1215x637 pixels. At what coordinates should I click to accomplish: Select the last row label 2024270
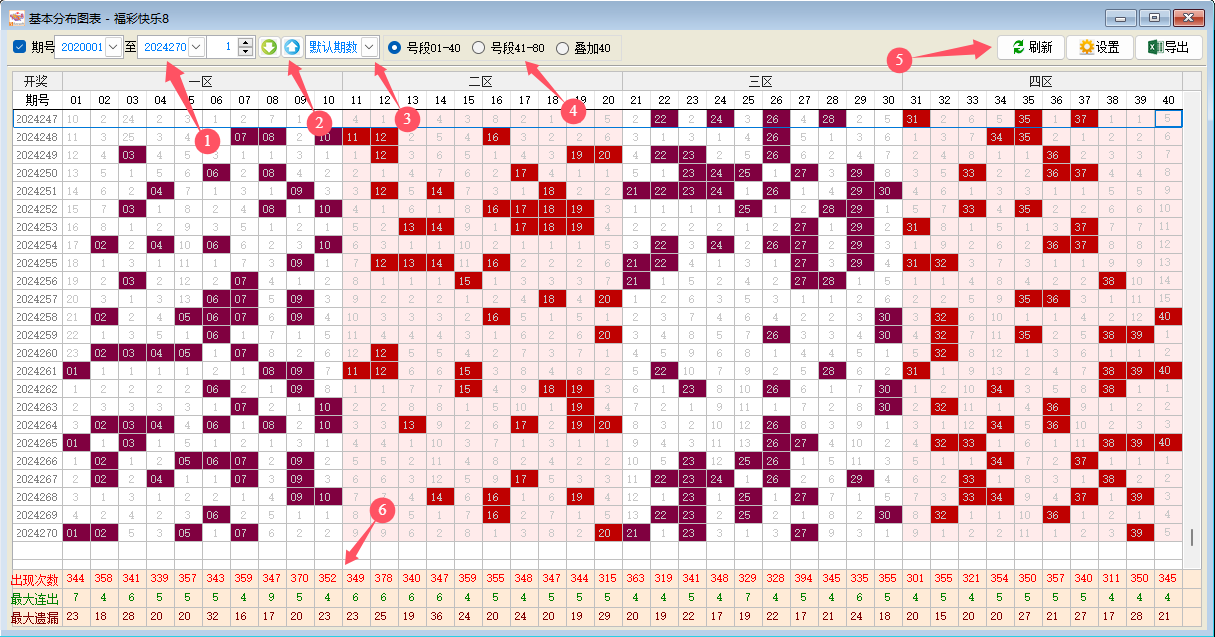(x=37, y=532)
